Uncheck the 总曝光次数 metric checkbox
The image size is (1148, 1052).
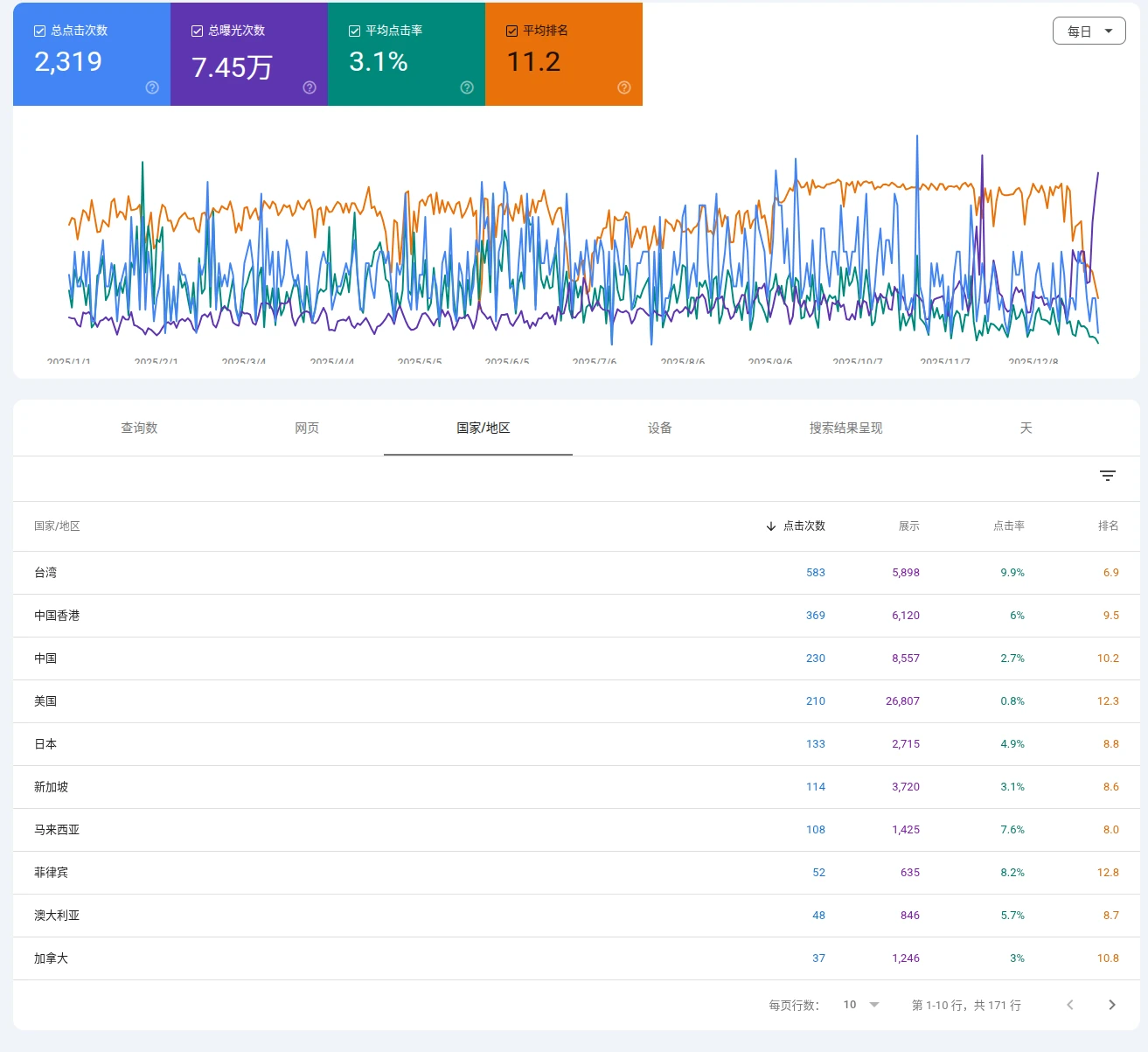197,30
